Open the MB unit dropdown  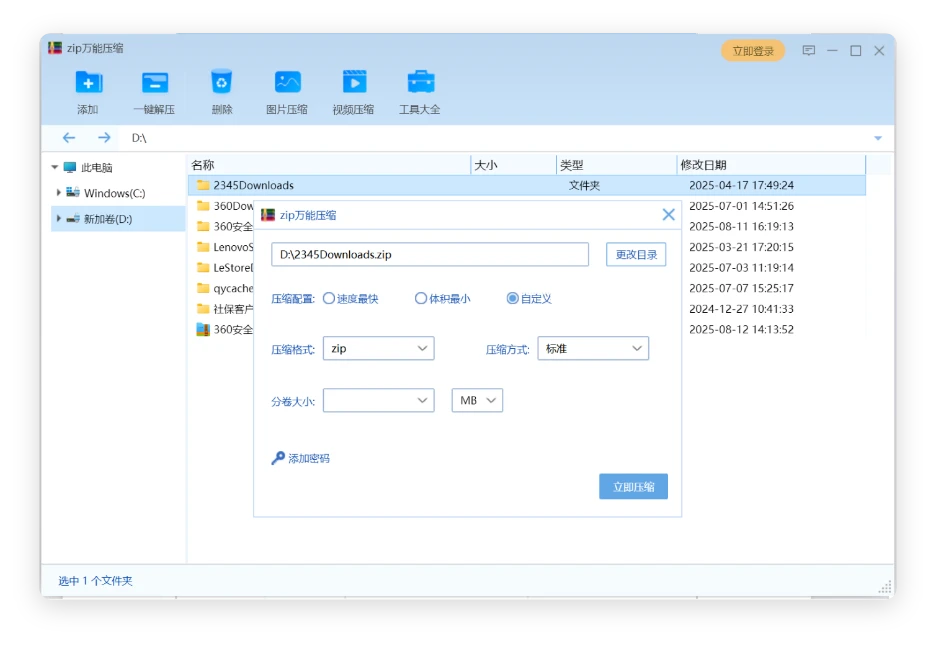[x=477, y=401]
